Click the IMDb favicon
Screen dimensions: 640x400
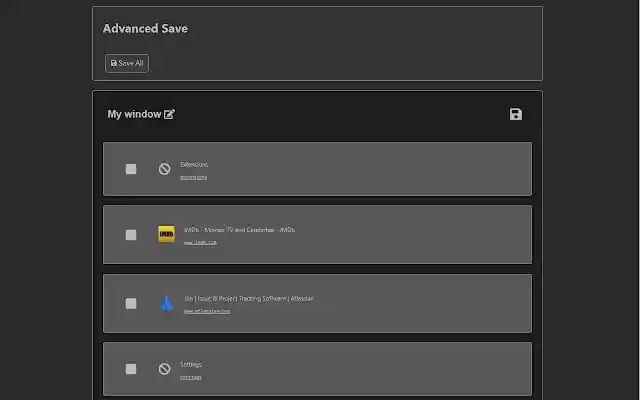[166, 234]
